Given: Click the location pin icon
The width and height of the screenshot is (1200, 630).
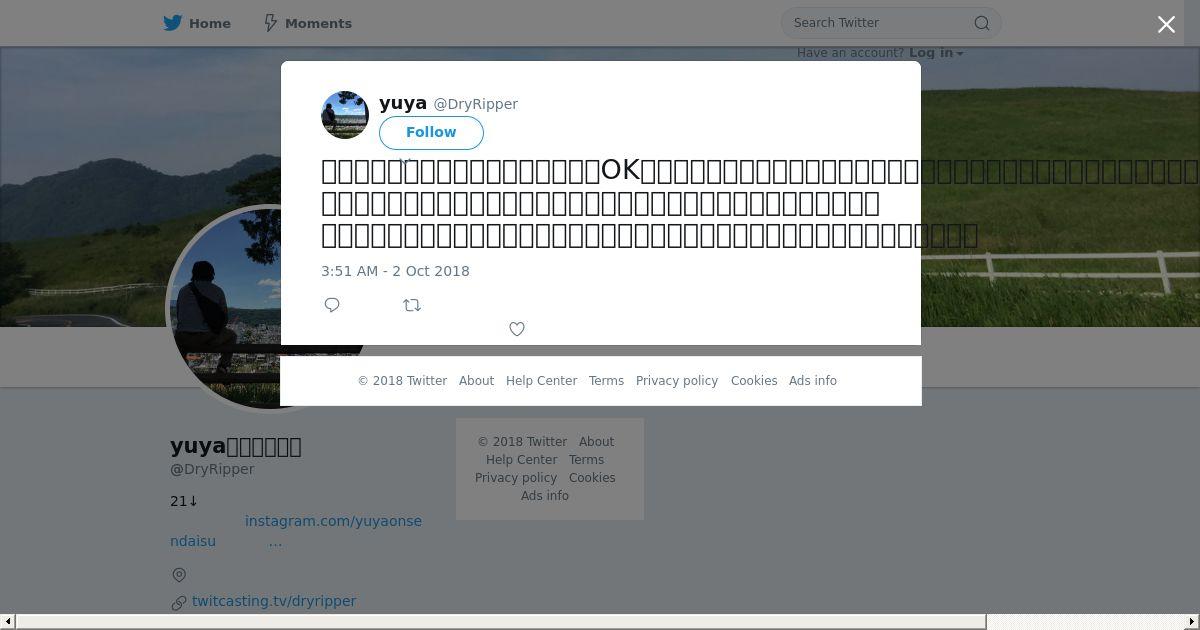Looking at the screenshot, I should (x=179, y=575).
